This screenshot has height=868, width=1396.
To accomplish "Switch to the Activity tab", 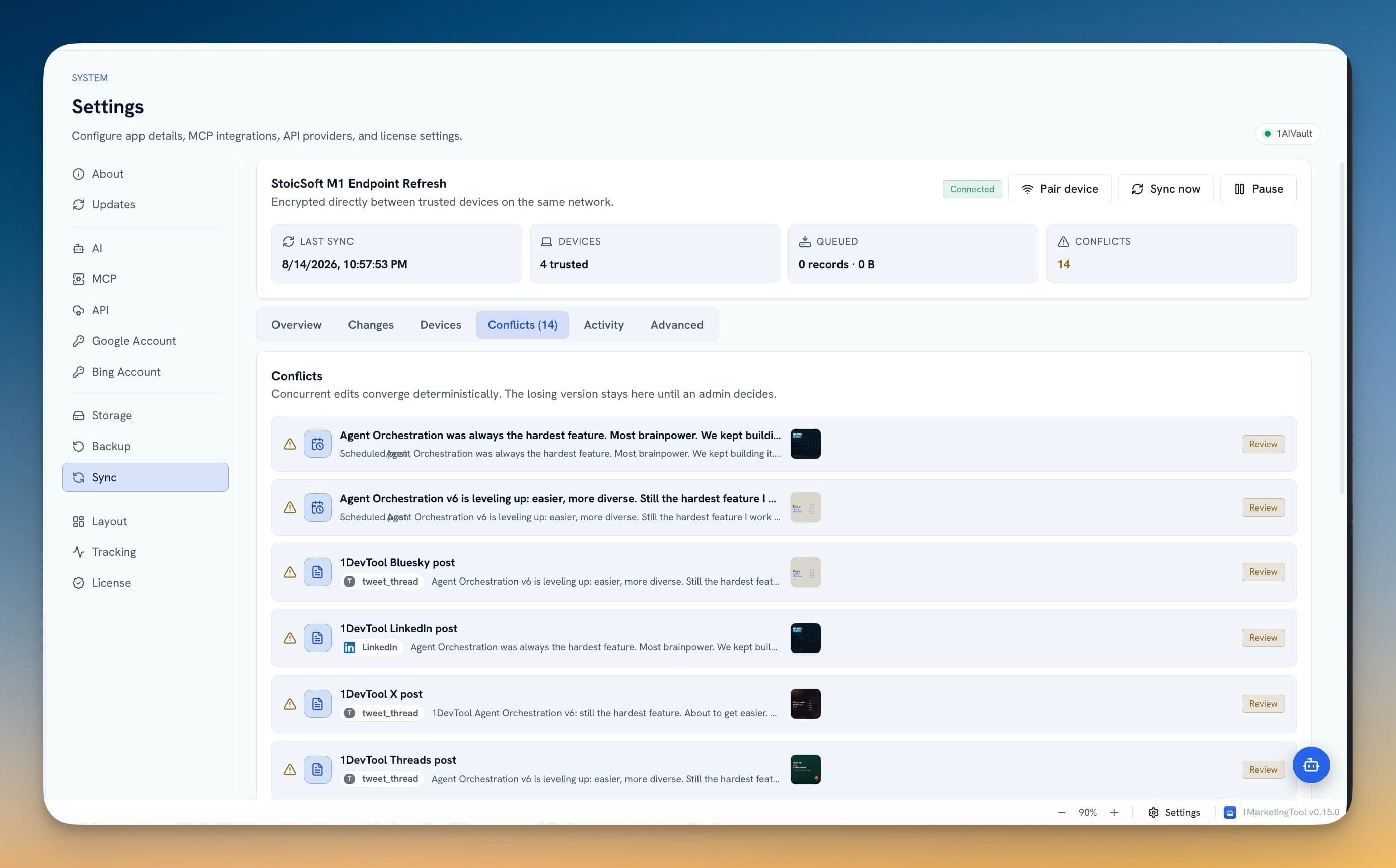I will click(x=603, y=325).
